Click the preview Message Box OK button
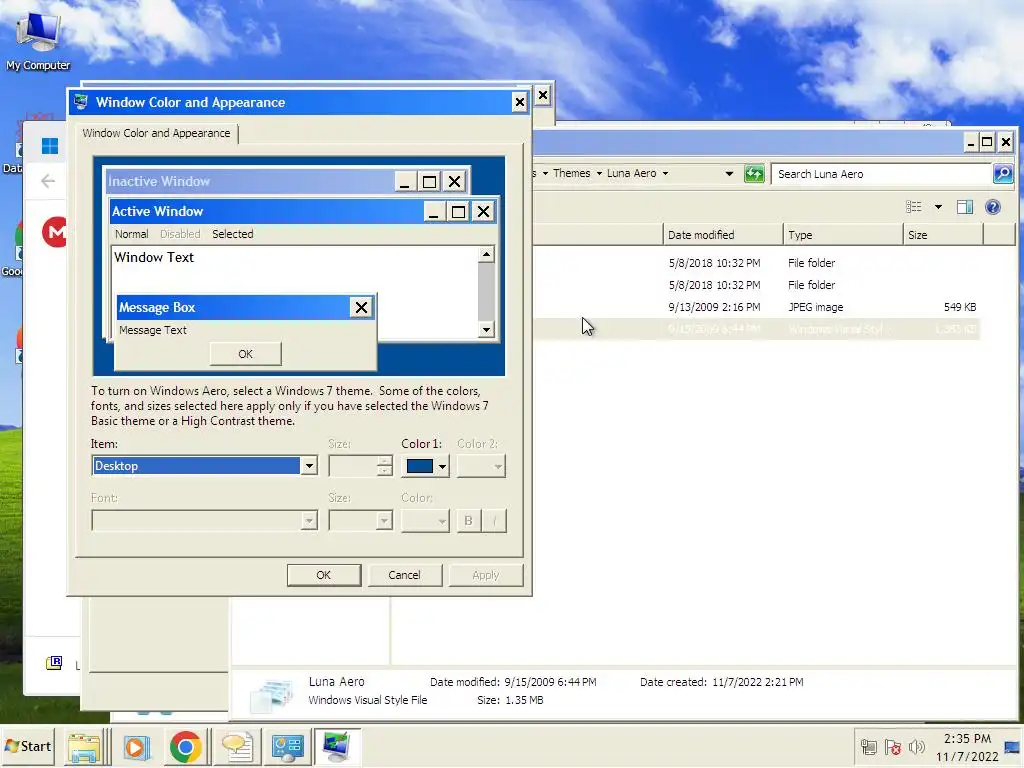The image size is (1024, 768). pyautogui.click(x=246, y=354)
